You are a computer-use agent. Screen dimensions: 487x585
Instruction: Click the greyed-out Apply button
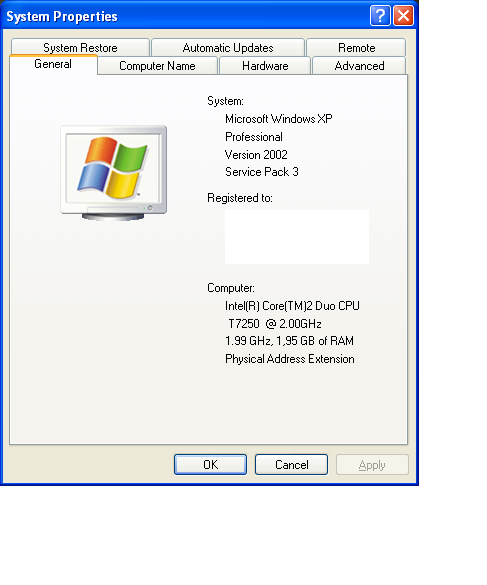372,464
